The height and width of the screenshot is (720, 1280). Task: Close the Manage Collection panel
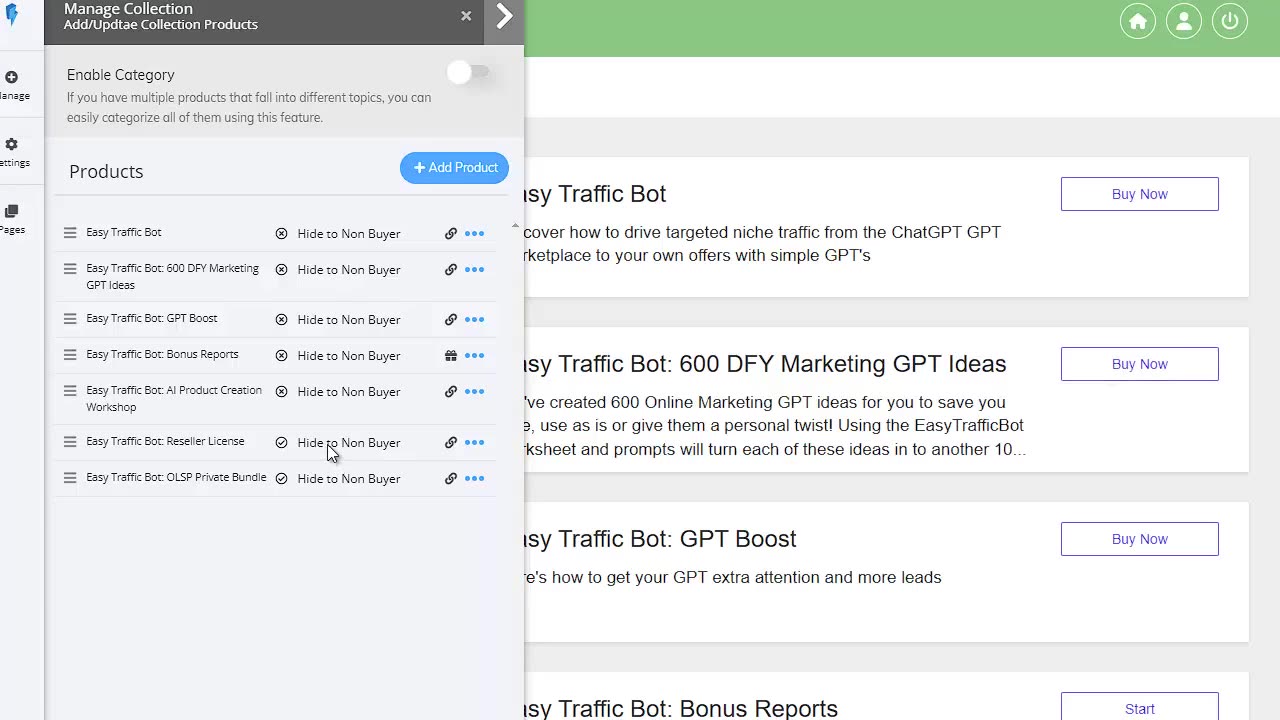click(466, 16)
